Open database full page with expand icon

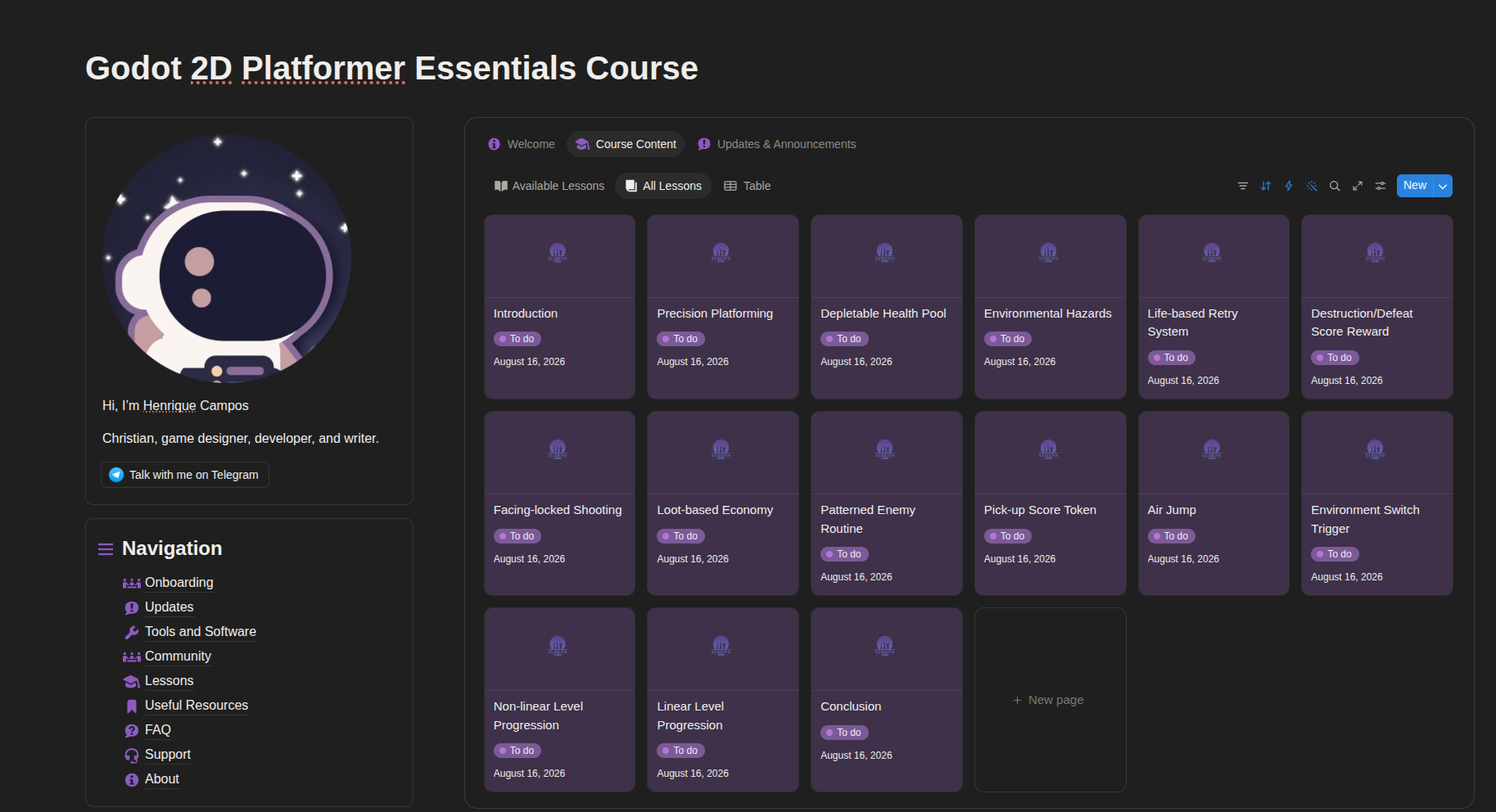(x=1358, y=186)
